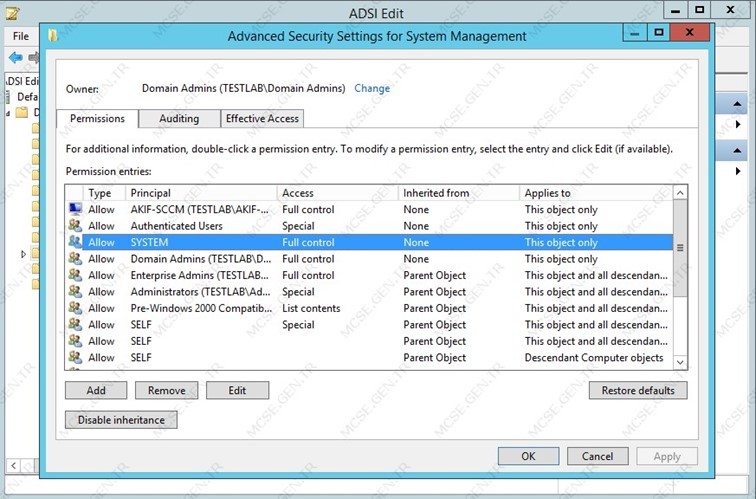Screen dimensions: 756x499
Task: Click 'Descendant Computer objects' cell
Action: click(x=594, y=358)
